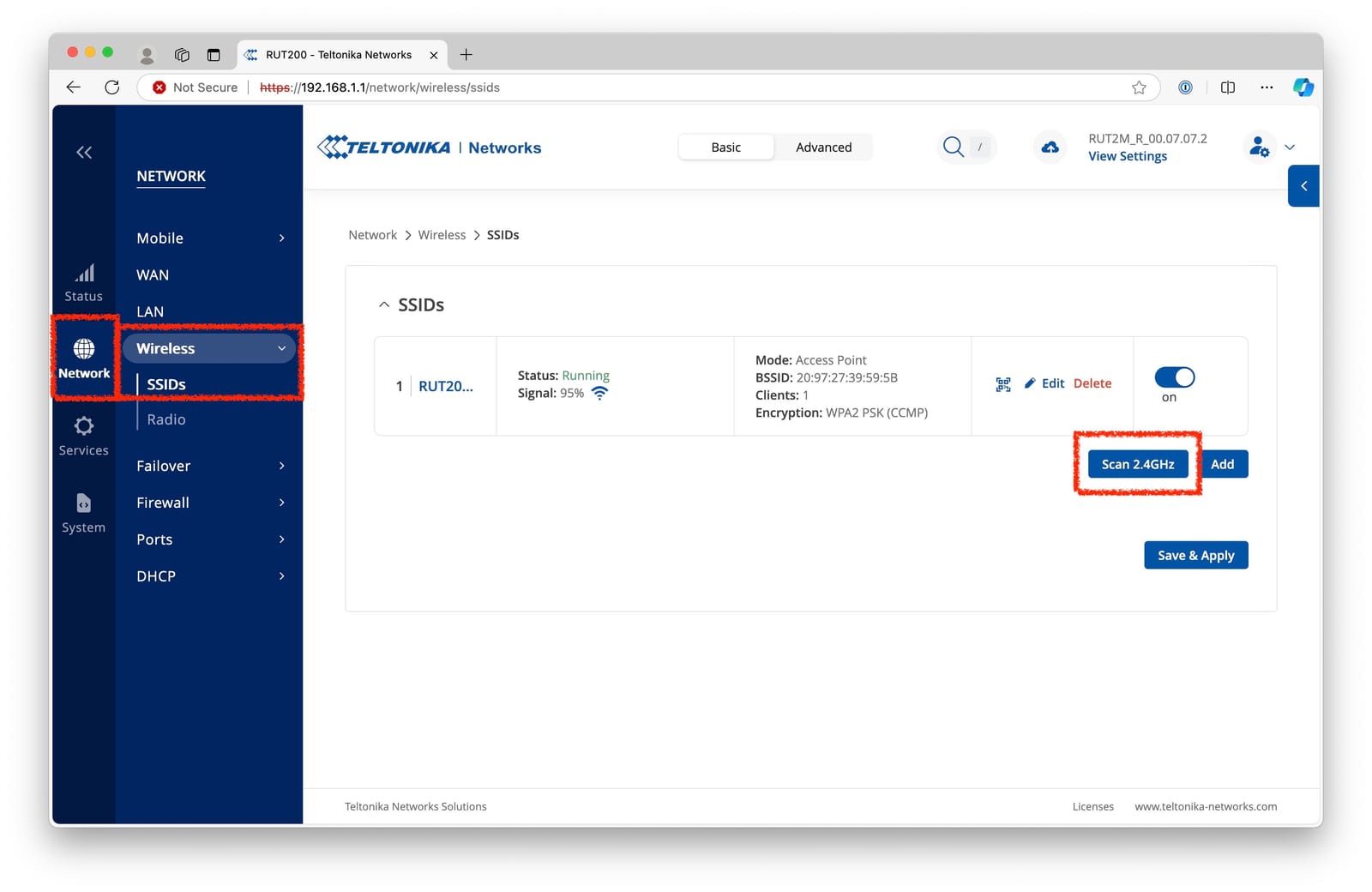Image resolution: width=1372 pixels, height=892 pixels.
Task: Click the QR code icon for the SSID
Action: click(x=1002, y=384)
